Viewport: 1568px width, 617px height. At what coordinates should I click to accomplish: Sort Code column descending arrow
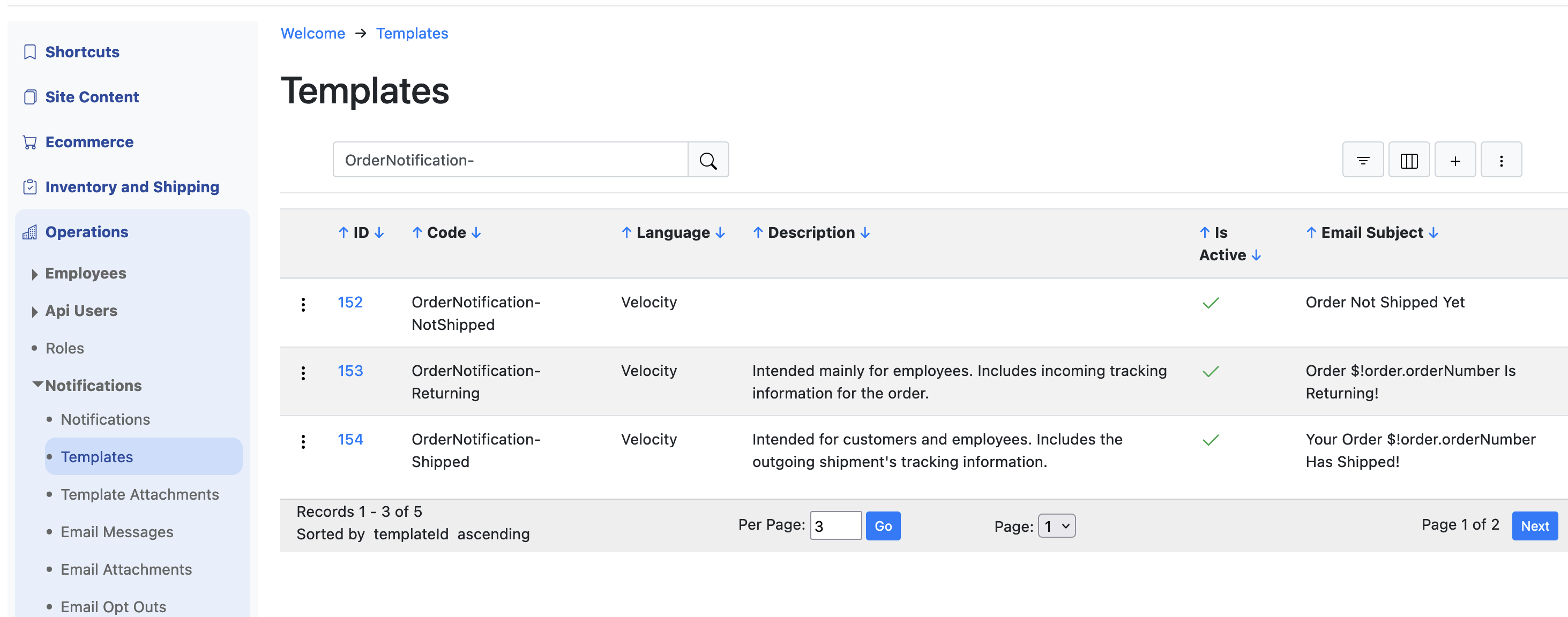pyautogui.click(x=476, y=232)
